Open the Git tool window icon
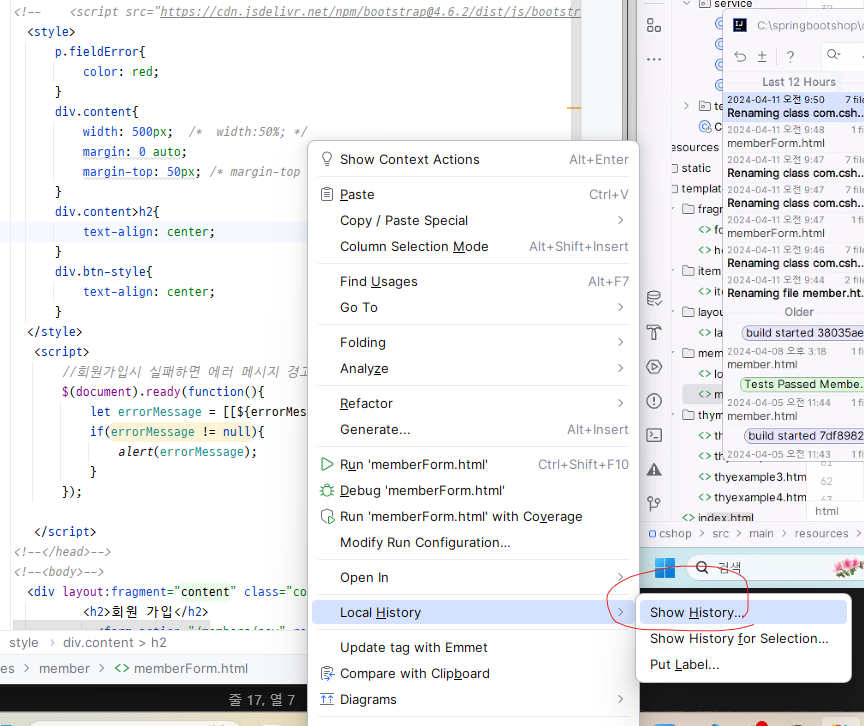The width and height of the screenshot is (864, 726). pyautogui.click(x=654, y=503)
